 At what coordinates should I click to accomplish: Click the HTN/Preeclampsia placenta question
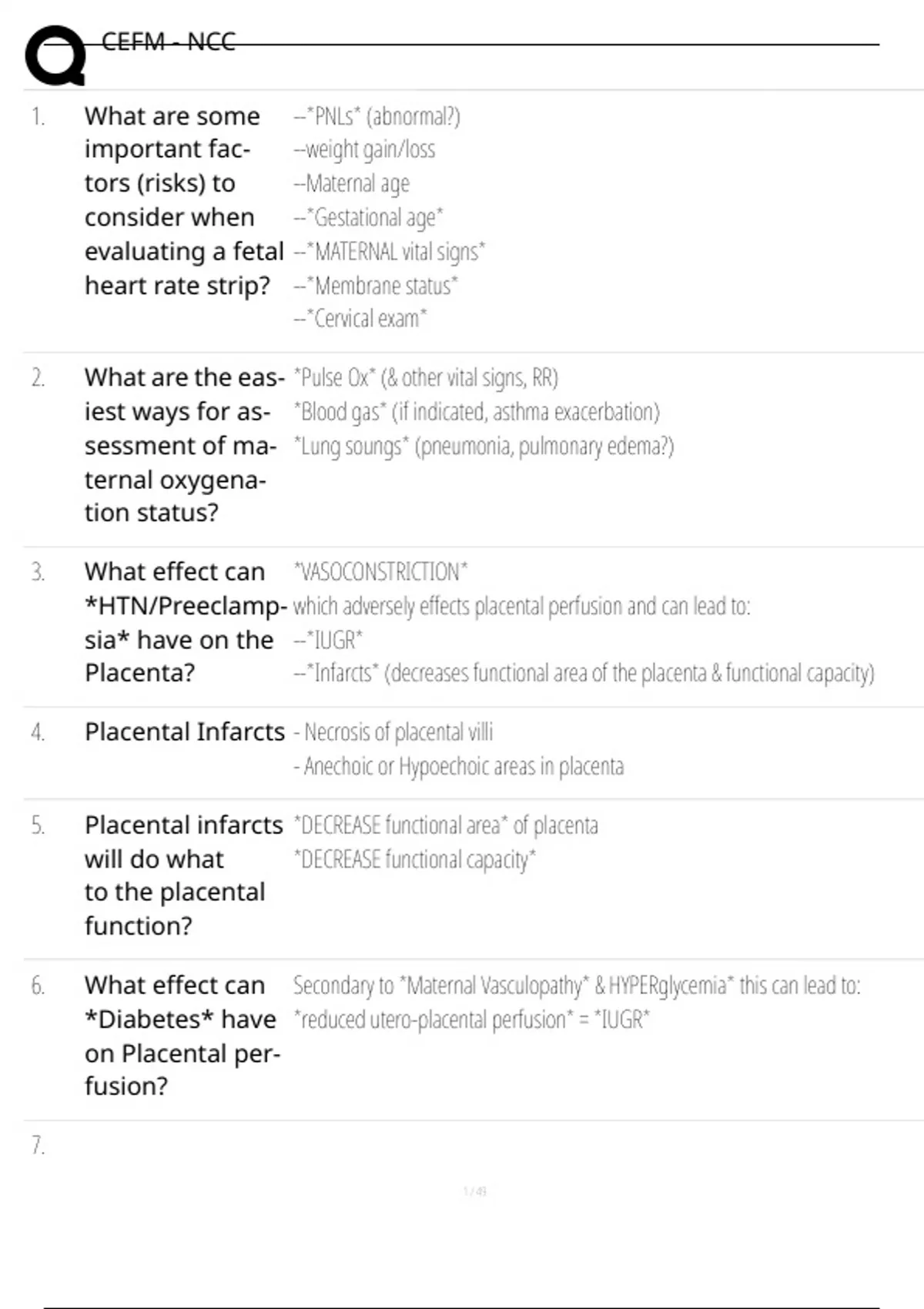185,622
